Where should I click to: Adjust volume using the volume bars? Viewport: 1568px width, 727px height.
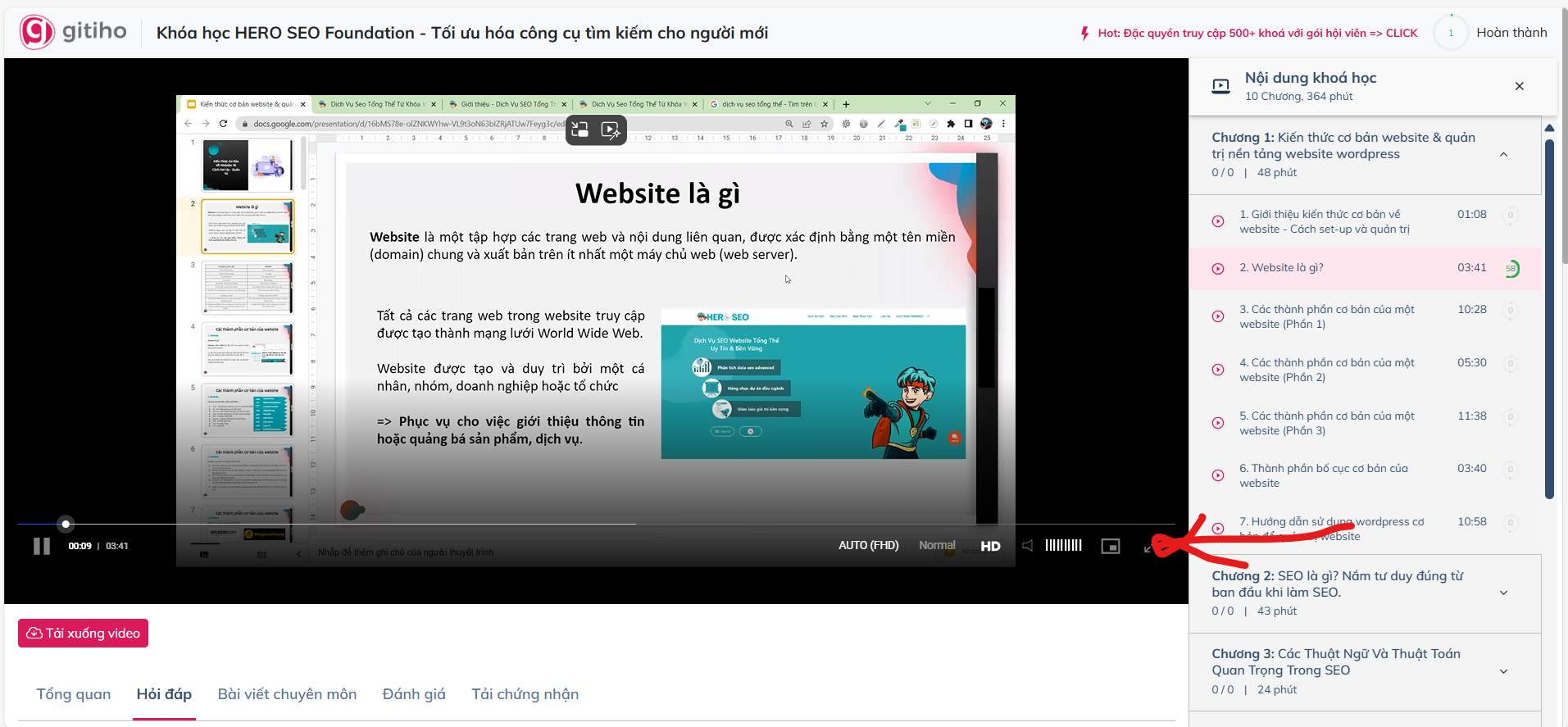point(1064,545)
